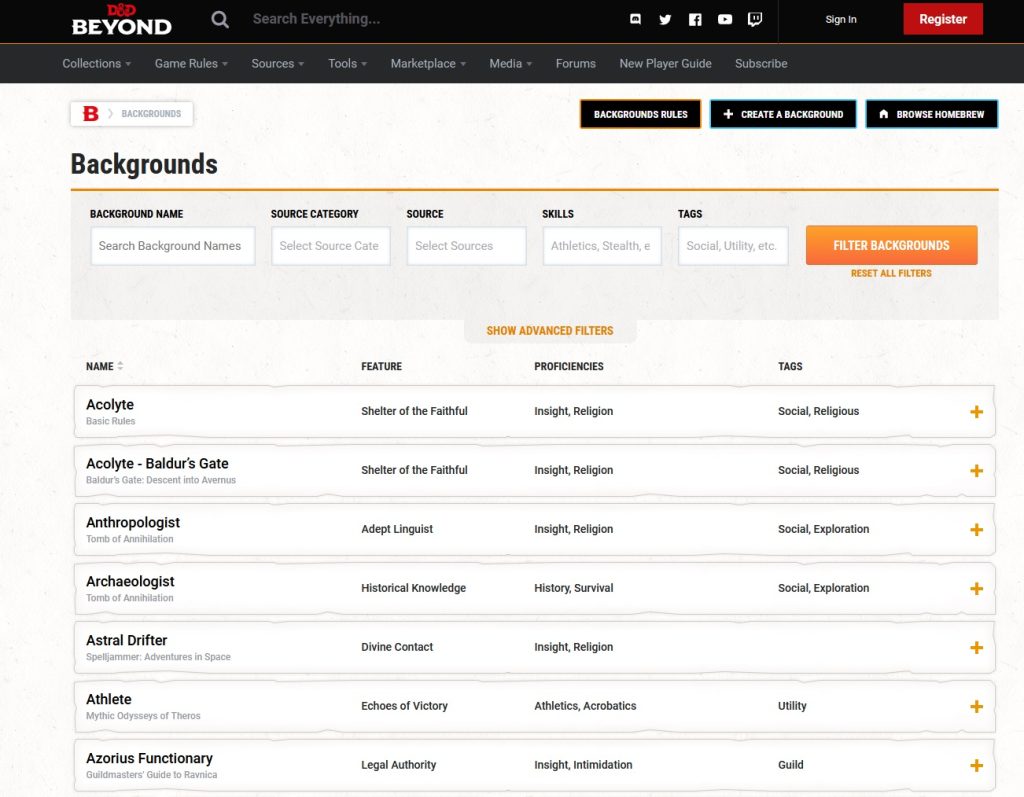This screenshot has width=1024, height=797.
Task: Expand the Acolyte Basic Rules row plus icon
Action: (976, 412)
